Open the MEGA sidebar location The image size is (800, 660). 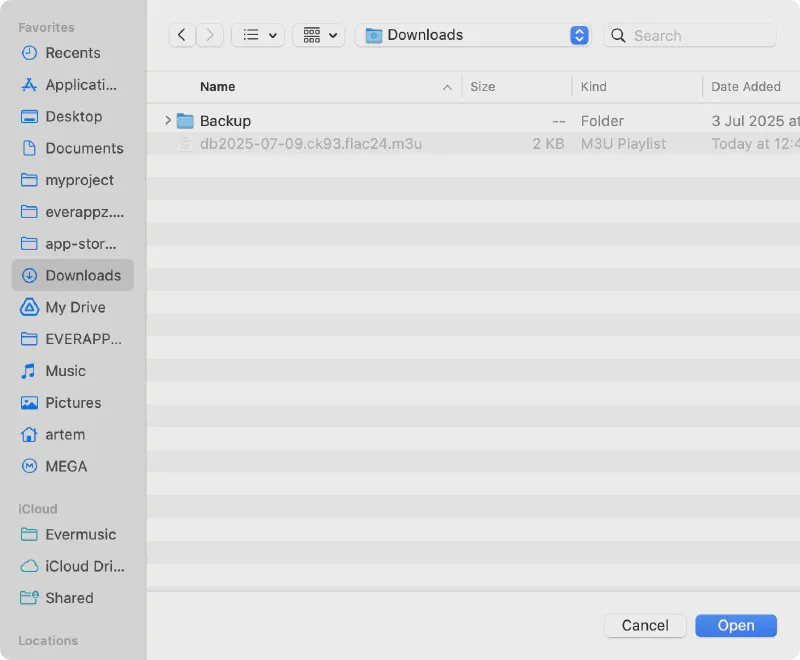coord(66,467)
